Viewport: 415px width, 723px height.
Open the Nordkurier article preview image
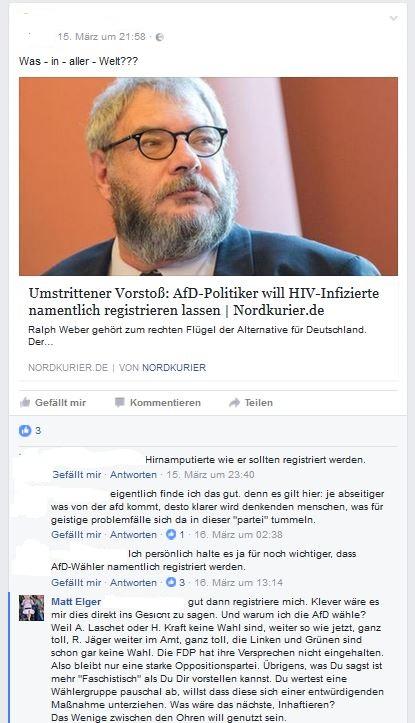coord(208,176)
